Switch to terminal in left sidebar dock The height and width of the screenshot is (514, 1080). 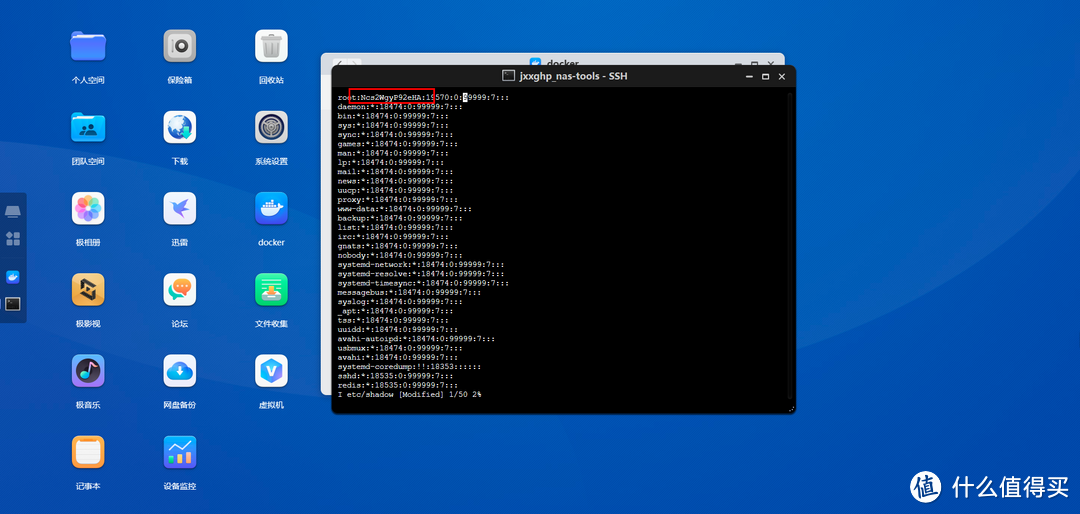(13, 303)
